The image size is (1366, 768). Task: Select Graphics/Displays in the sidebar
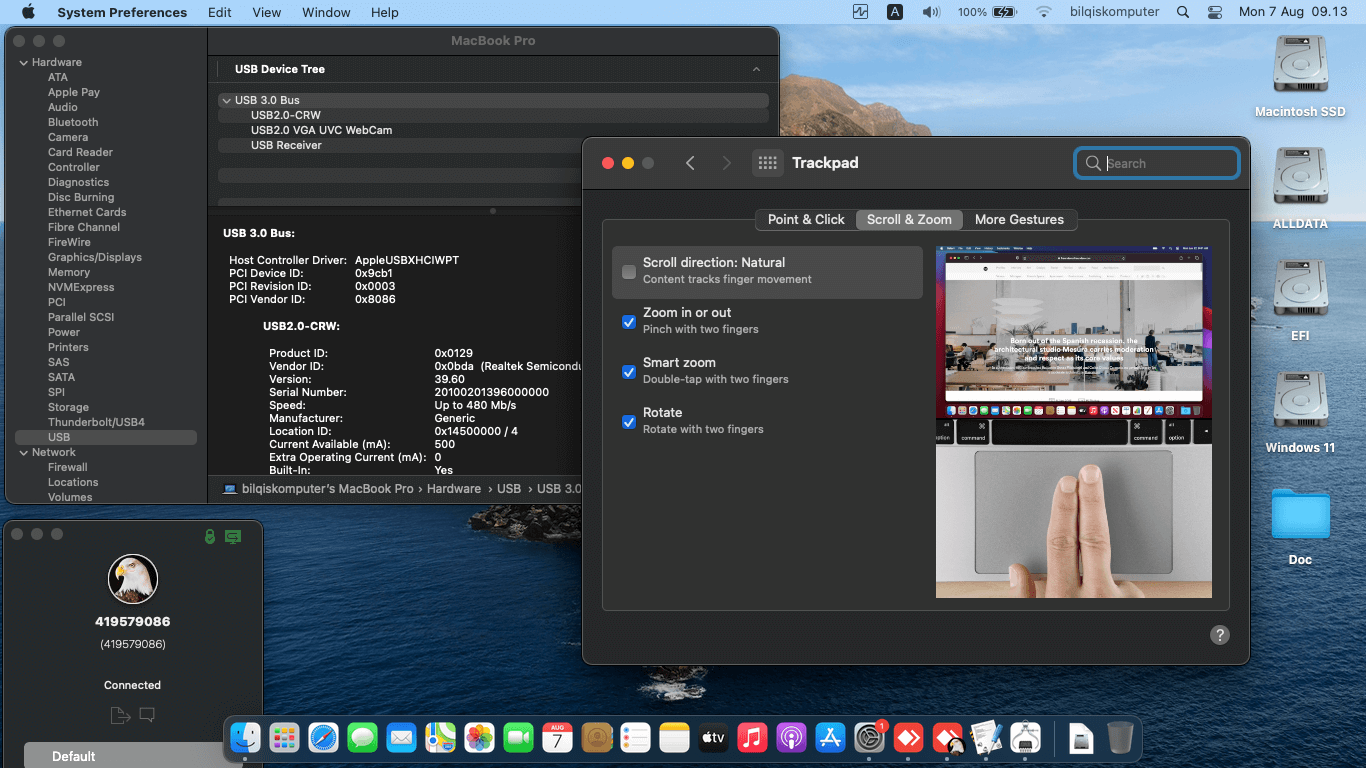(x=95, y=257)
